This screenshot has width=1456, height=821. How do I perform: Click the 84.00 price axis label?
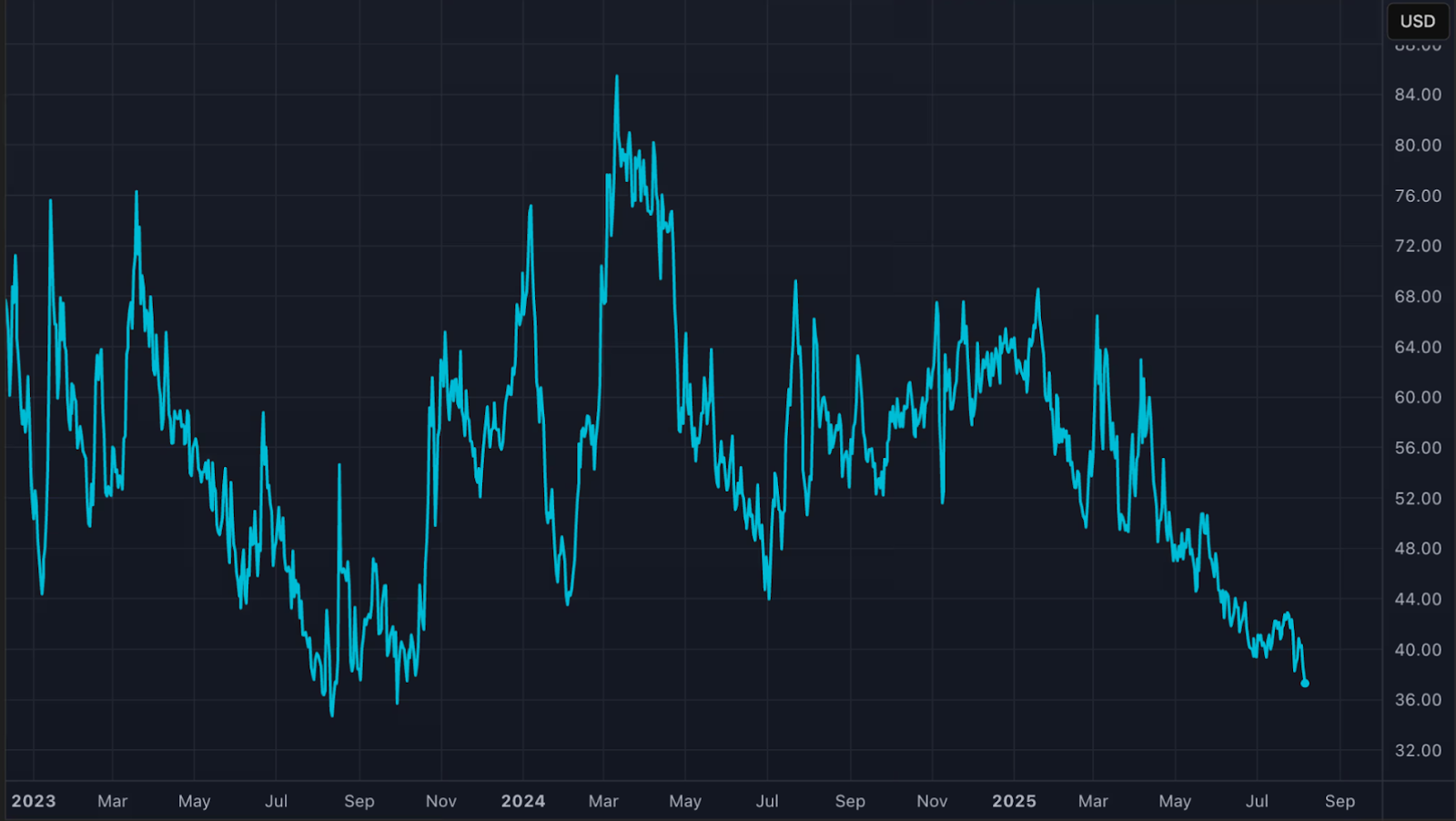tap(1418, 95)
